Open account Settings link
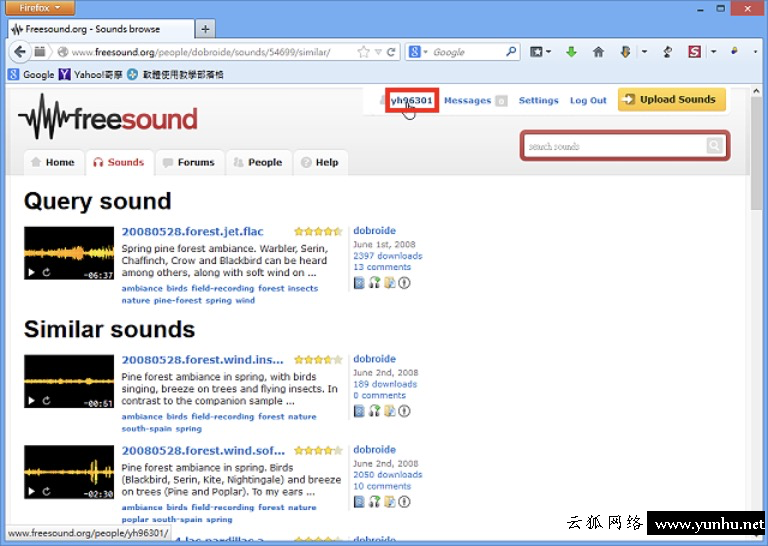 pyautogui.click(x=538, y=100)
